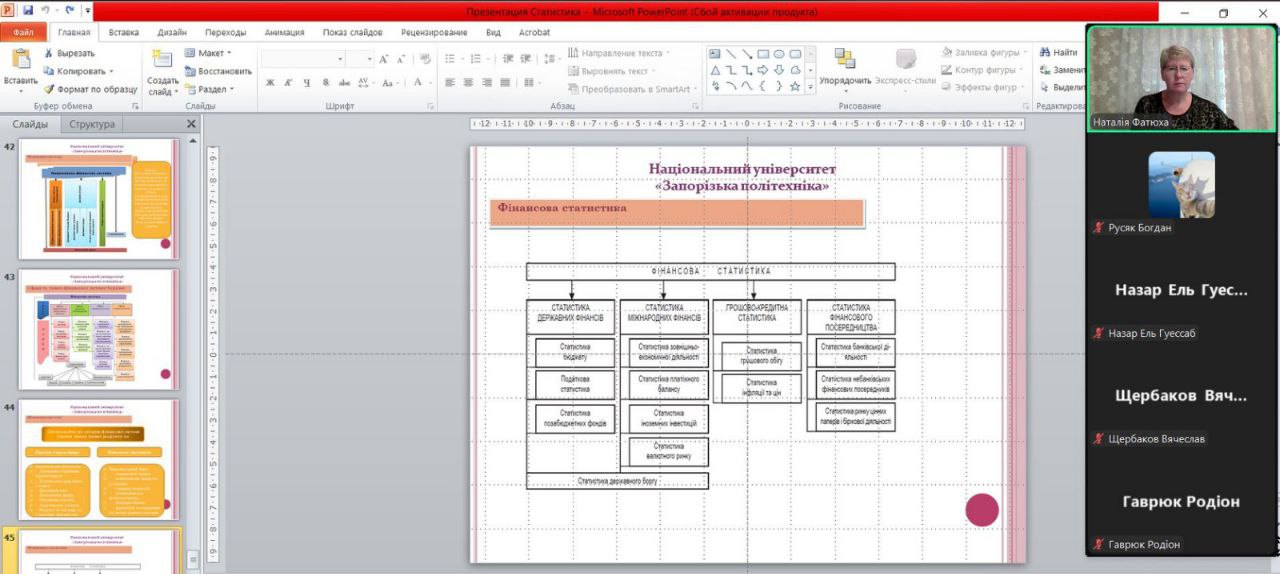This screenshot has height=574, width=1280.
Task: Pick the rectangle shape in shapes gallery
Action: click(763, 54)
